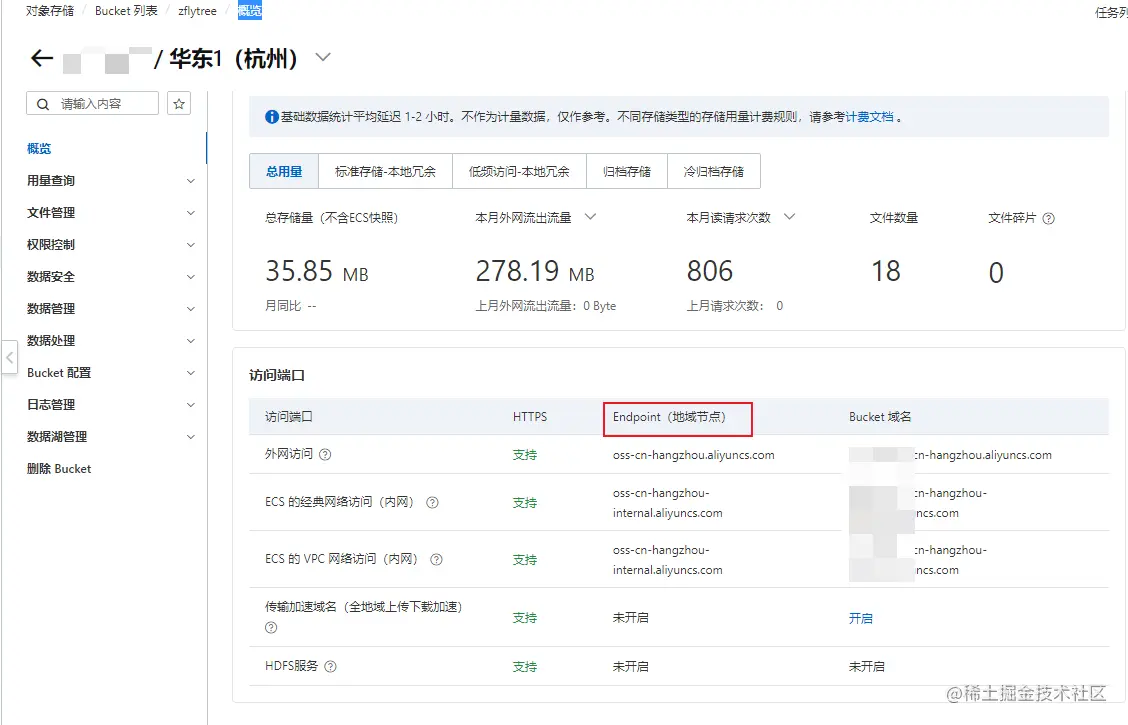
Task: Click 删除 Bucket in the sidebar
Action: [59, 469]
